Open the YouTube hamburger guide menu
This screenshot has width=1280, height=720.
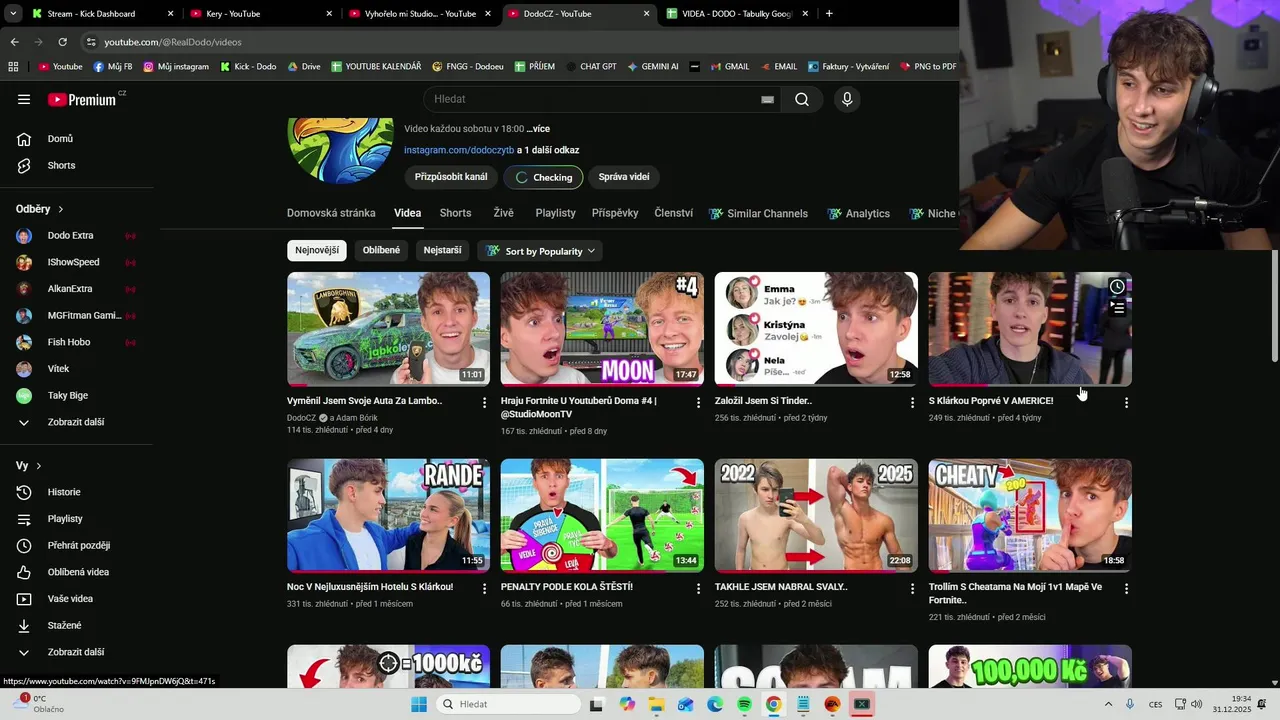24,99
